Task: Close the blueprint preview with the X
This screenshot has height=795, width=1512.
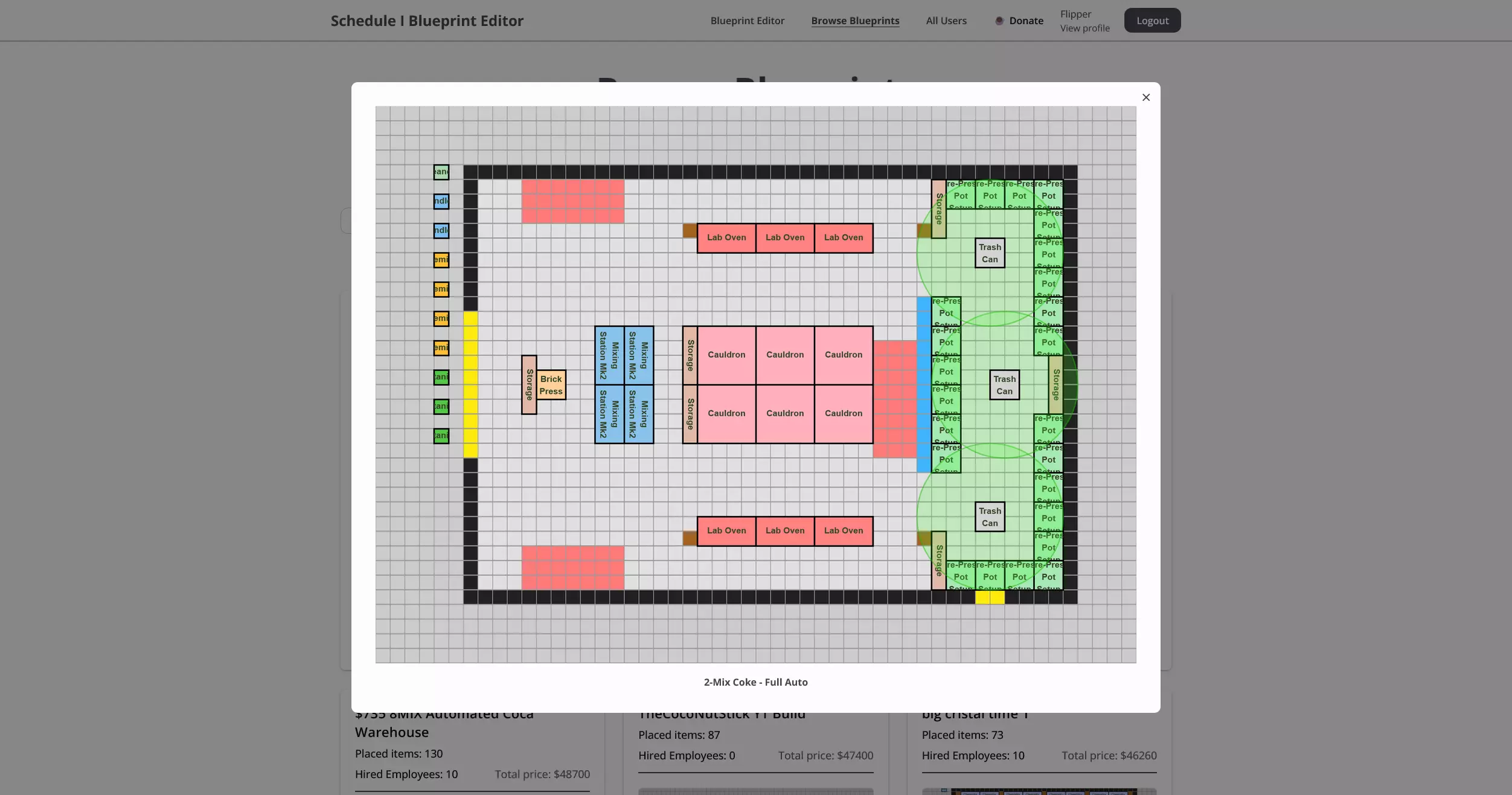Action: tap(1145, 97)
